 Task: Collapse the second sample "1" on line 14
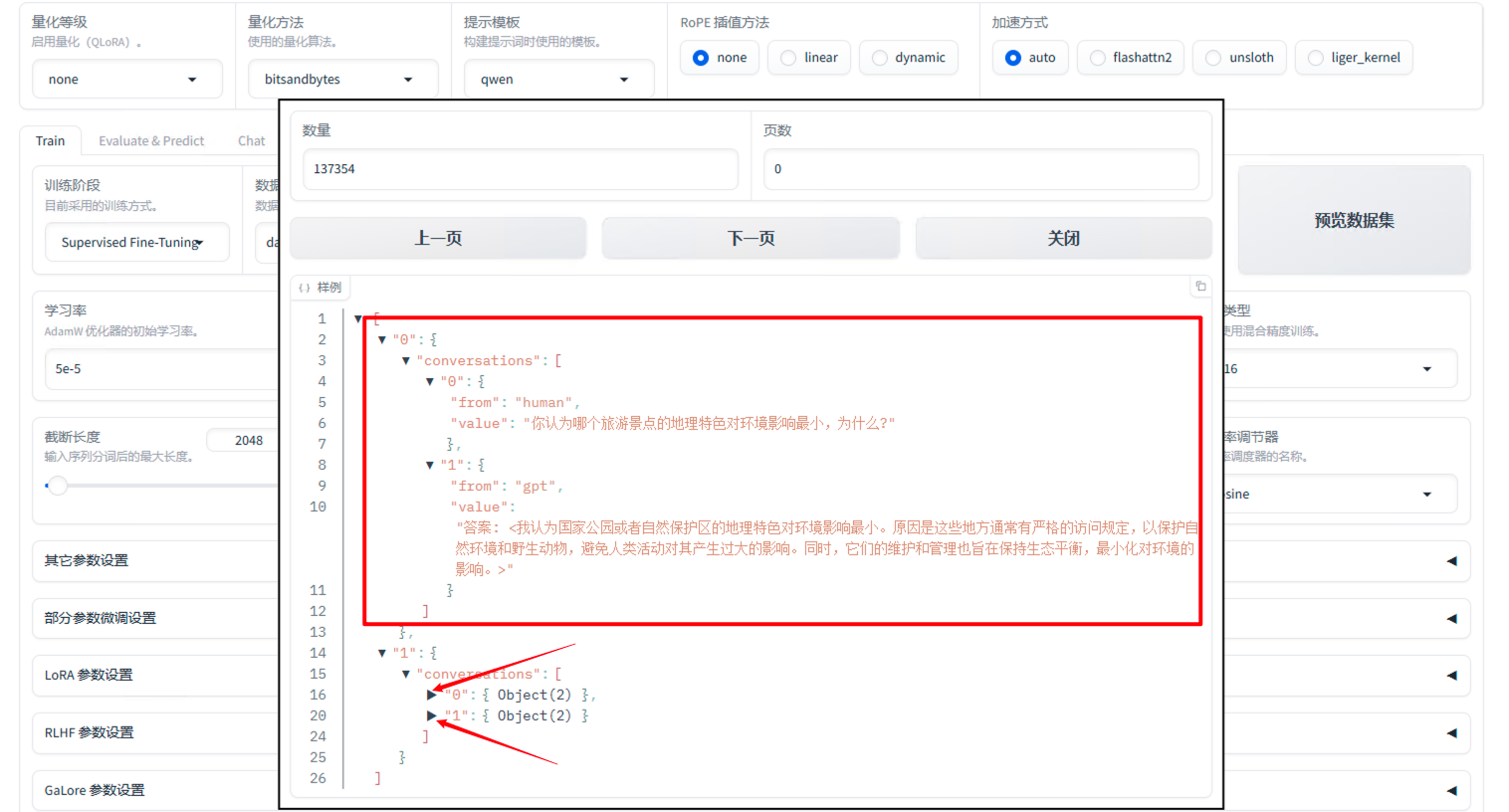click(382, 654)
